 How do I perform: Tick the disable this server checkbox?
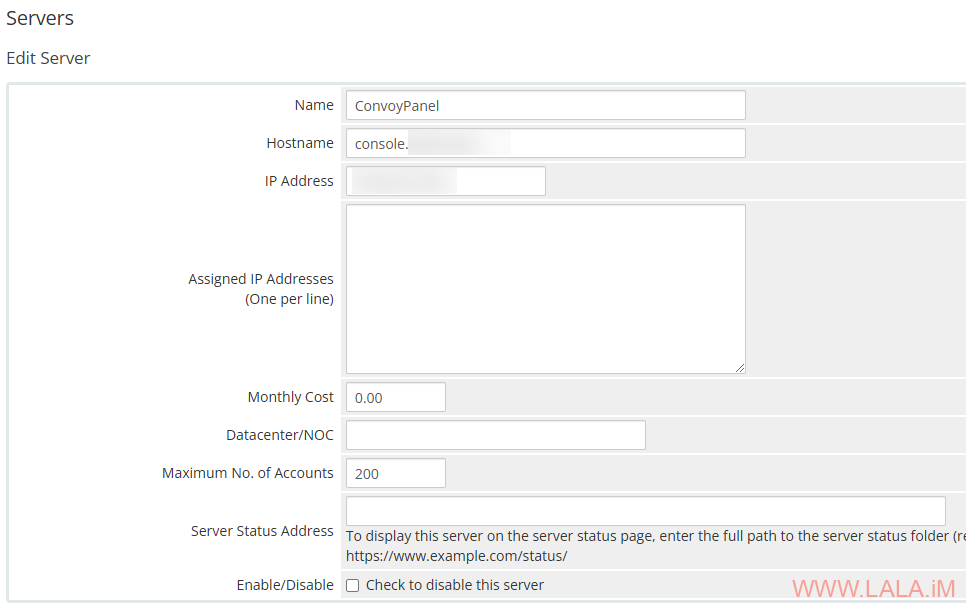click(x=352, y=585)
